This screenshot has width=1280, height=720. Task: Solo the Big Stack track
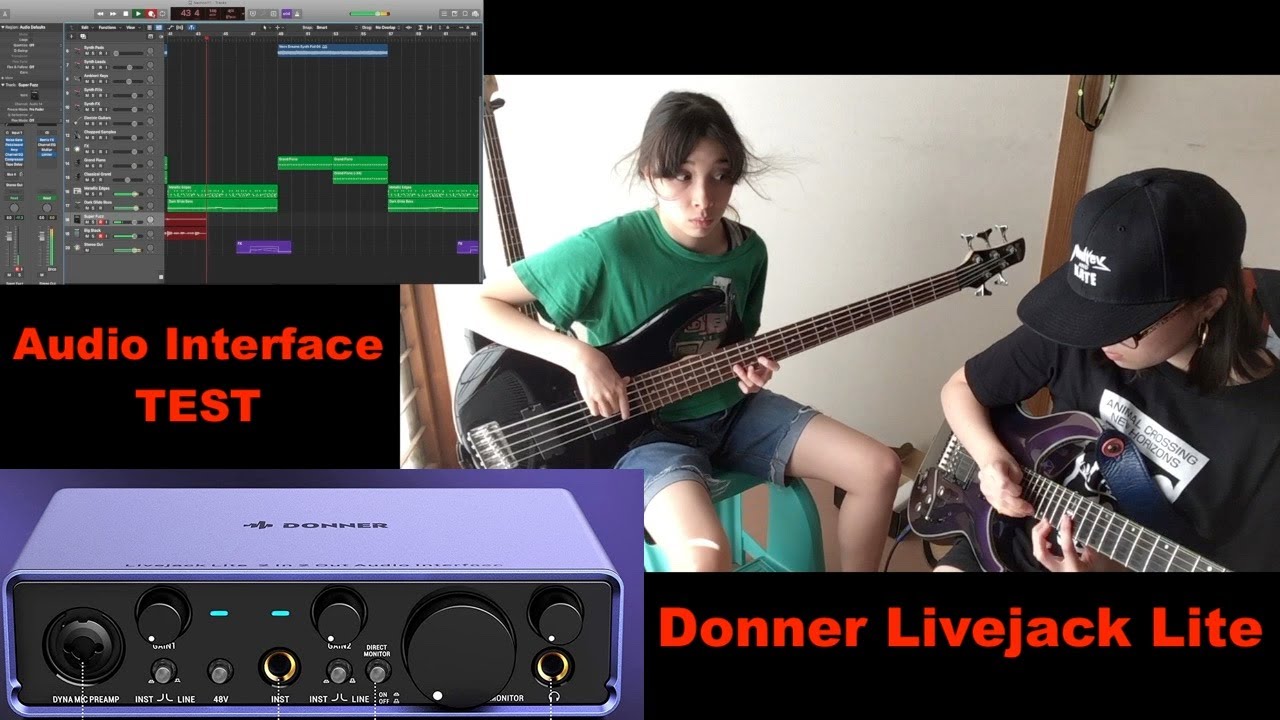pos(92,236)
